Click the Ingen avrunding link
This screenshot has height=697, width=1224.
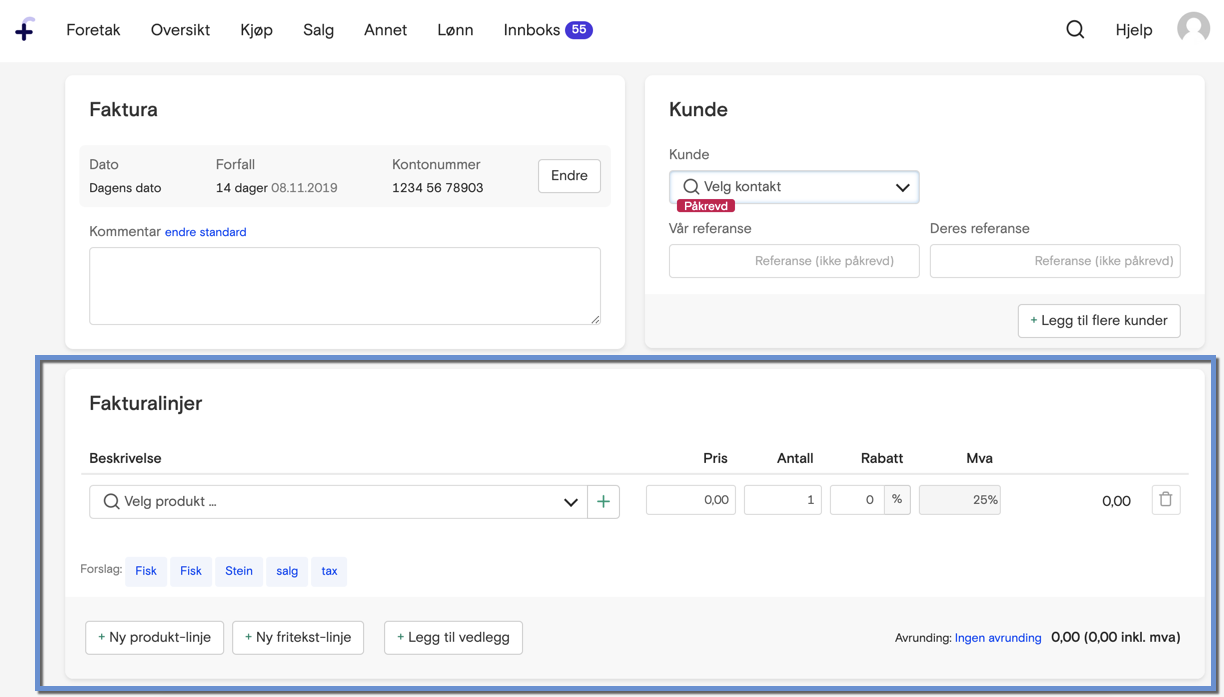coord(998,638)
